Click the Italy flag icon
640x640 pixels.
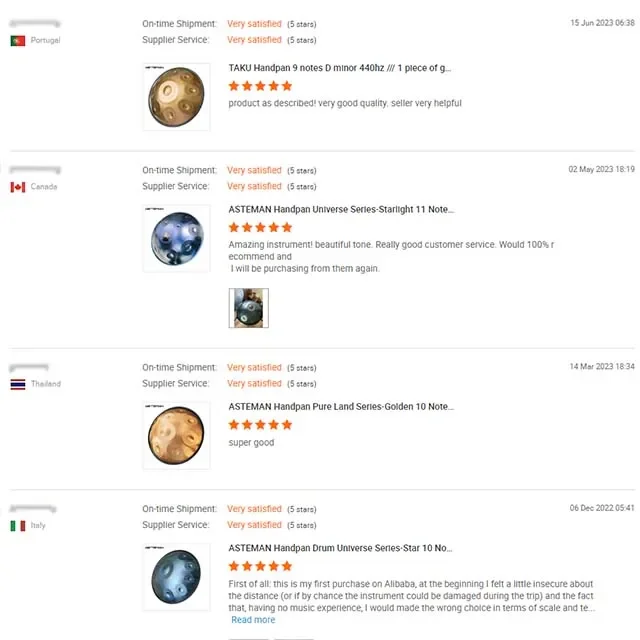coord(18,526)
